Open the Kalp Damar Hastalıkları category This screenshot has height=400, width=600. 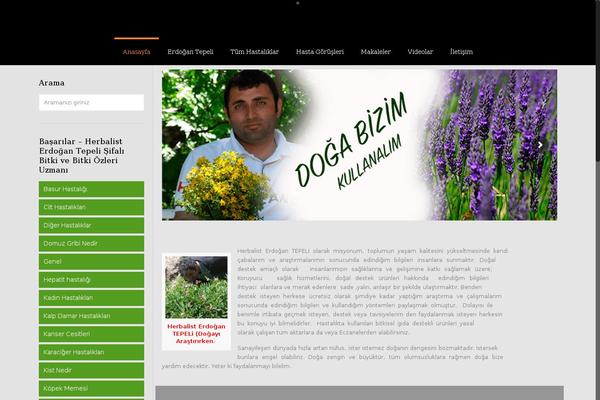coord(91,316)
